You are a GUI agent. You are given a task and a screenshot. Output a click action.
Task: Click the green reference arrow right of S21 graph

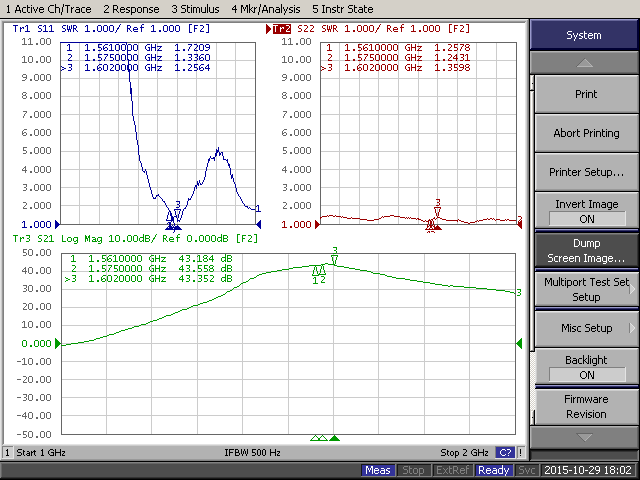519,343
